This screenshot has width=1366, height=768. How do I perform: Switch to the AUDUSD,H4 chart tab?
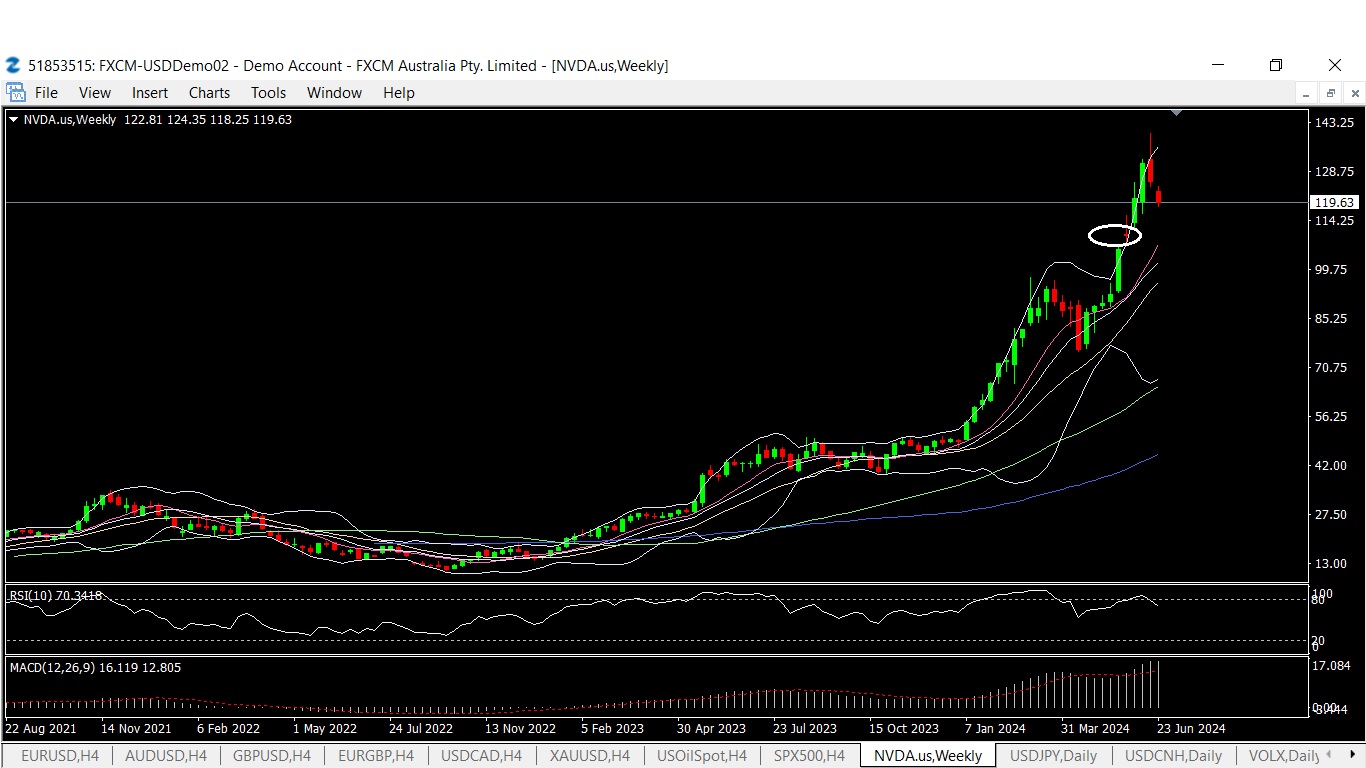[165, 756]
